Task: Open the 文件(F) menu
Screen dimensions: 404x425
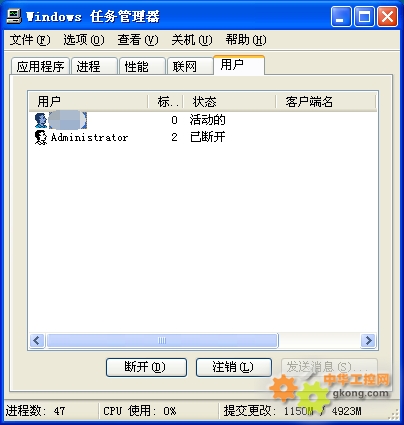Action: click(30, 40)
